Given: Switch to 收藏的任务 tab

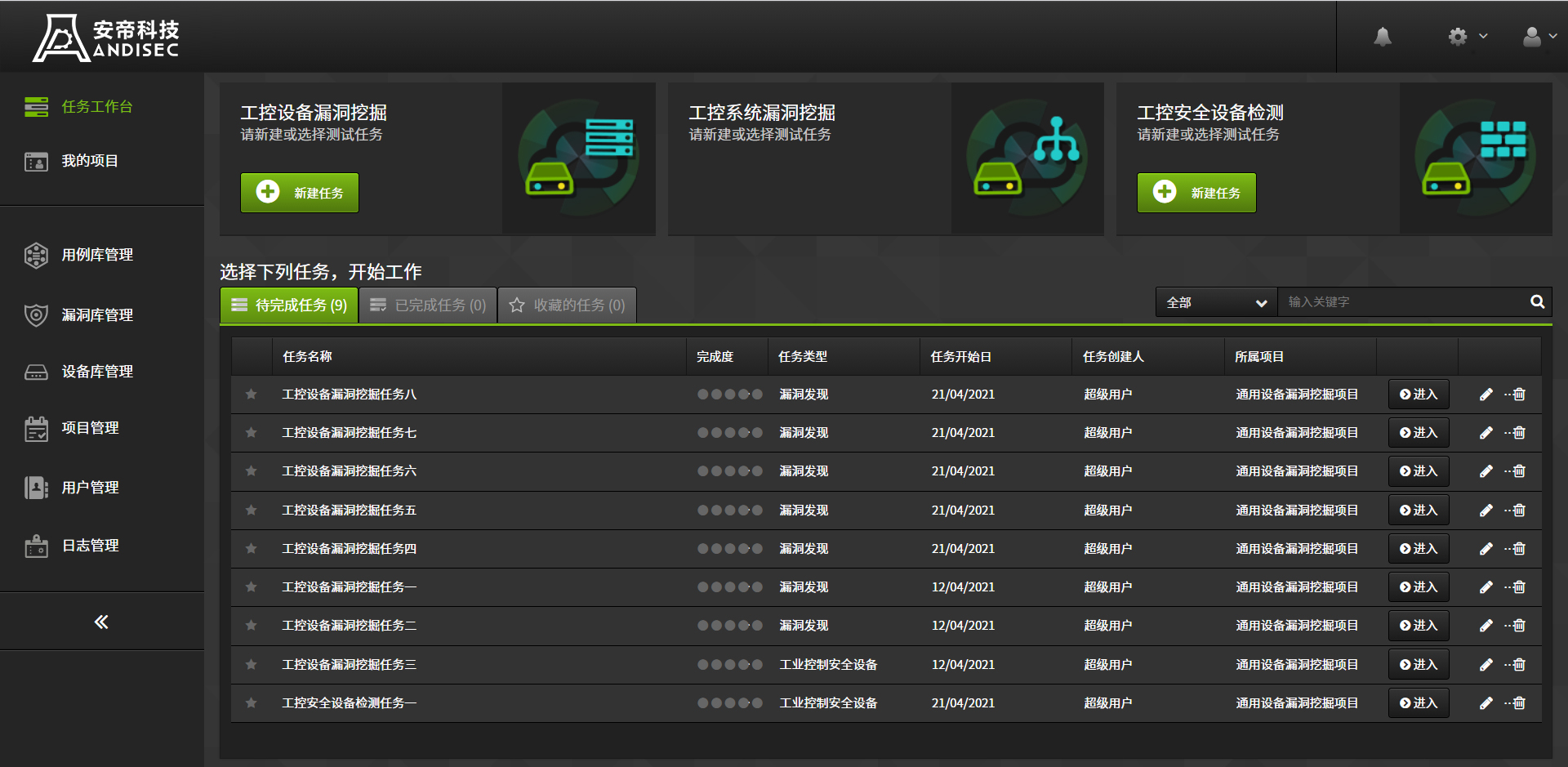Looking at the screenshot, I should [567, 305].
